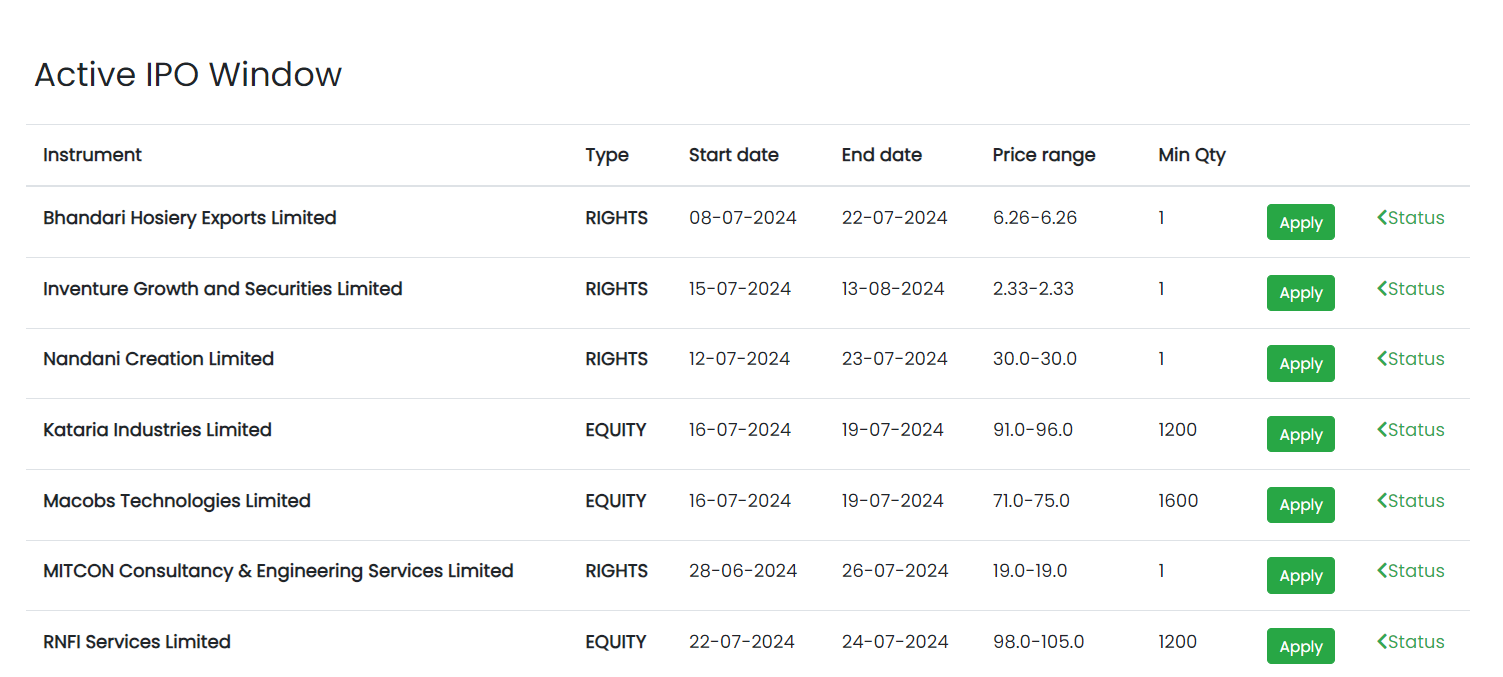
Task: Select the Kataria Industries Limited name
Action: [x=157, y=430]
